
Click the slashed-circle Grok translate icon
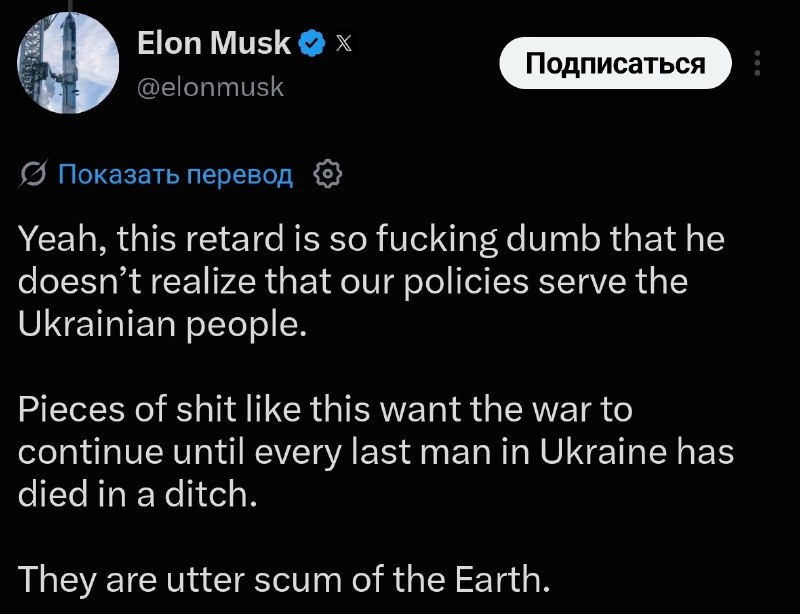[34, 174]
